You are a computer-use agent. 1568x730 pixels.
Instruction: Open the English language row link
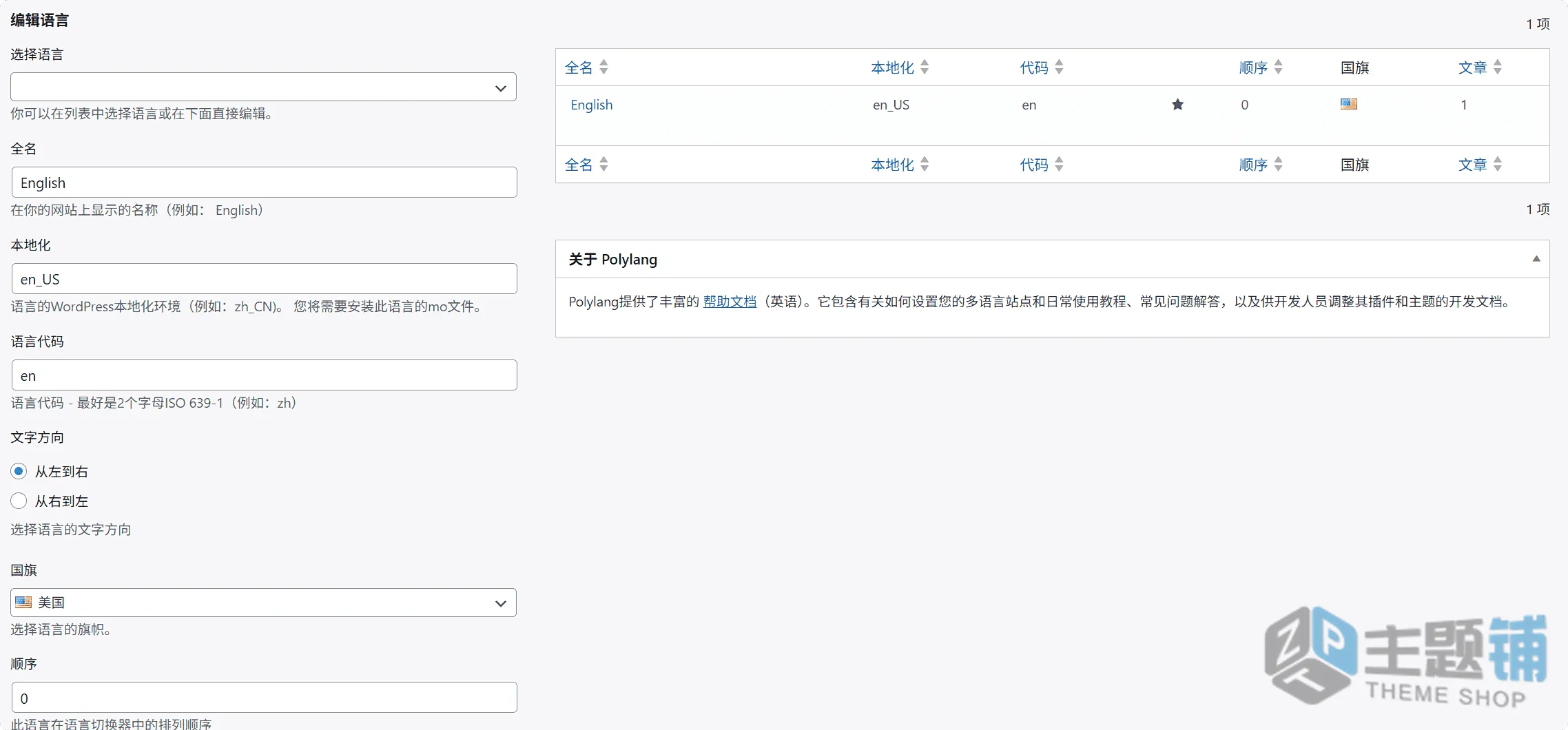click(x=591, y=105)
